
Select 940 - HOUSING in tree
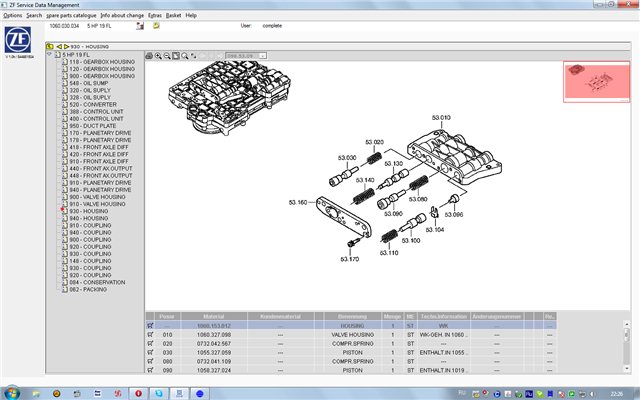[89, 218]
